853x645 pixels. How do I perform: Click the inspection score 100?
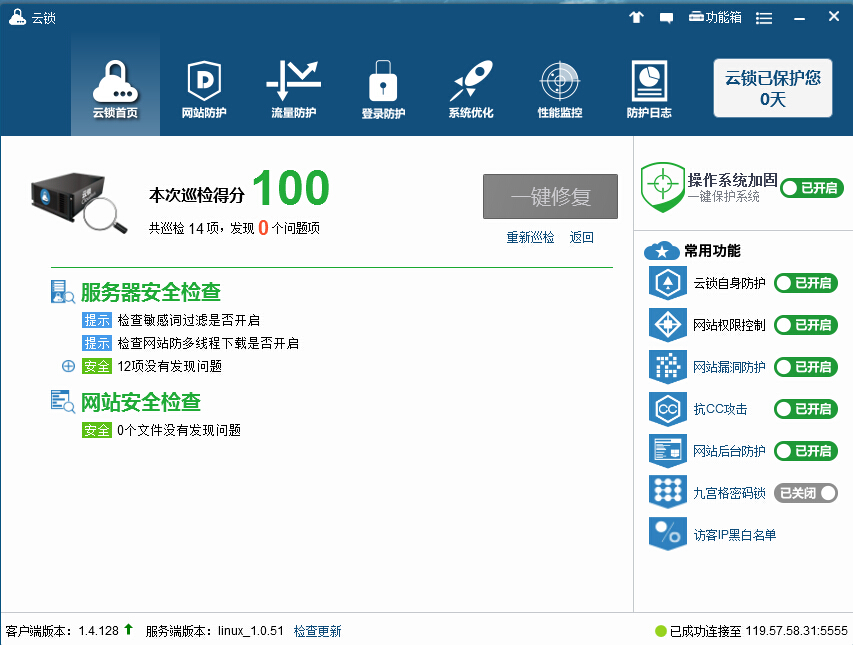[x=291, y=188]
